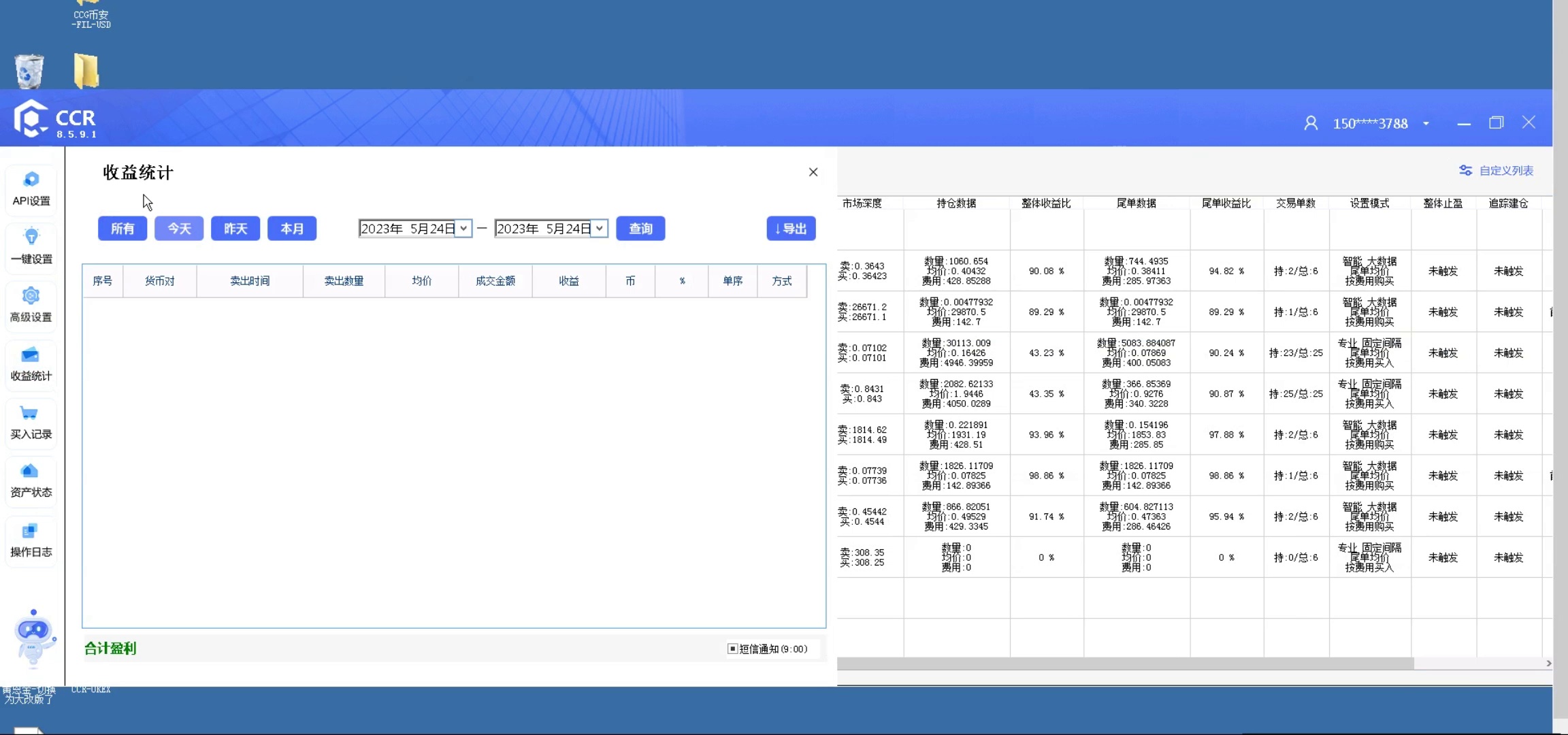Click the 查询 button

click(640, 229)
